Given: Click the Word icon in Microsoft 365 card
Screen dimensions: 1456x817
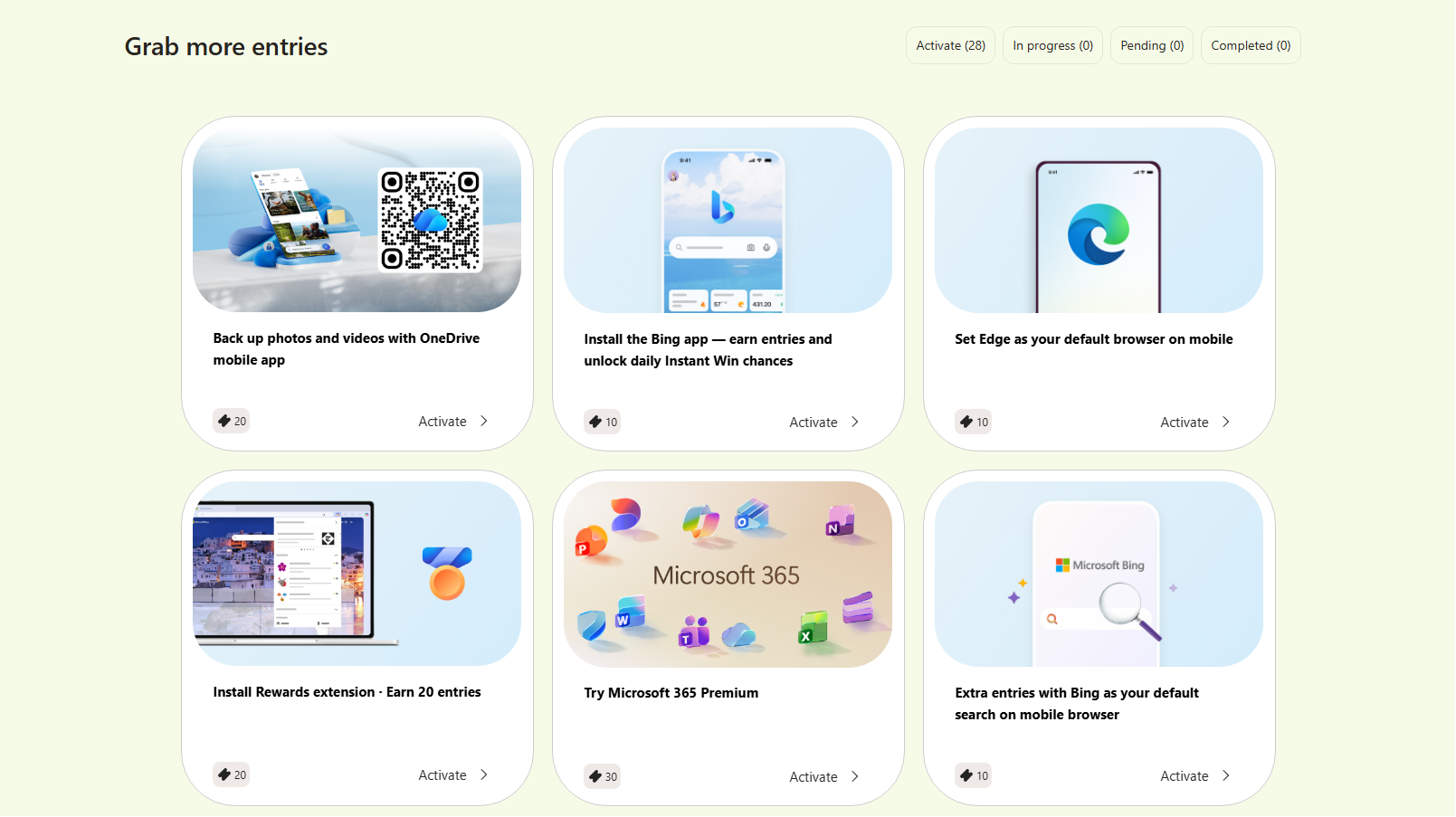Looking at the screenshot, I should click(x=630, y=612).
